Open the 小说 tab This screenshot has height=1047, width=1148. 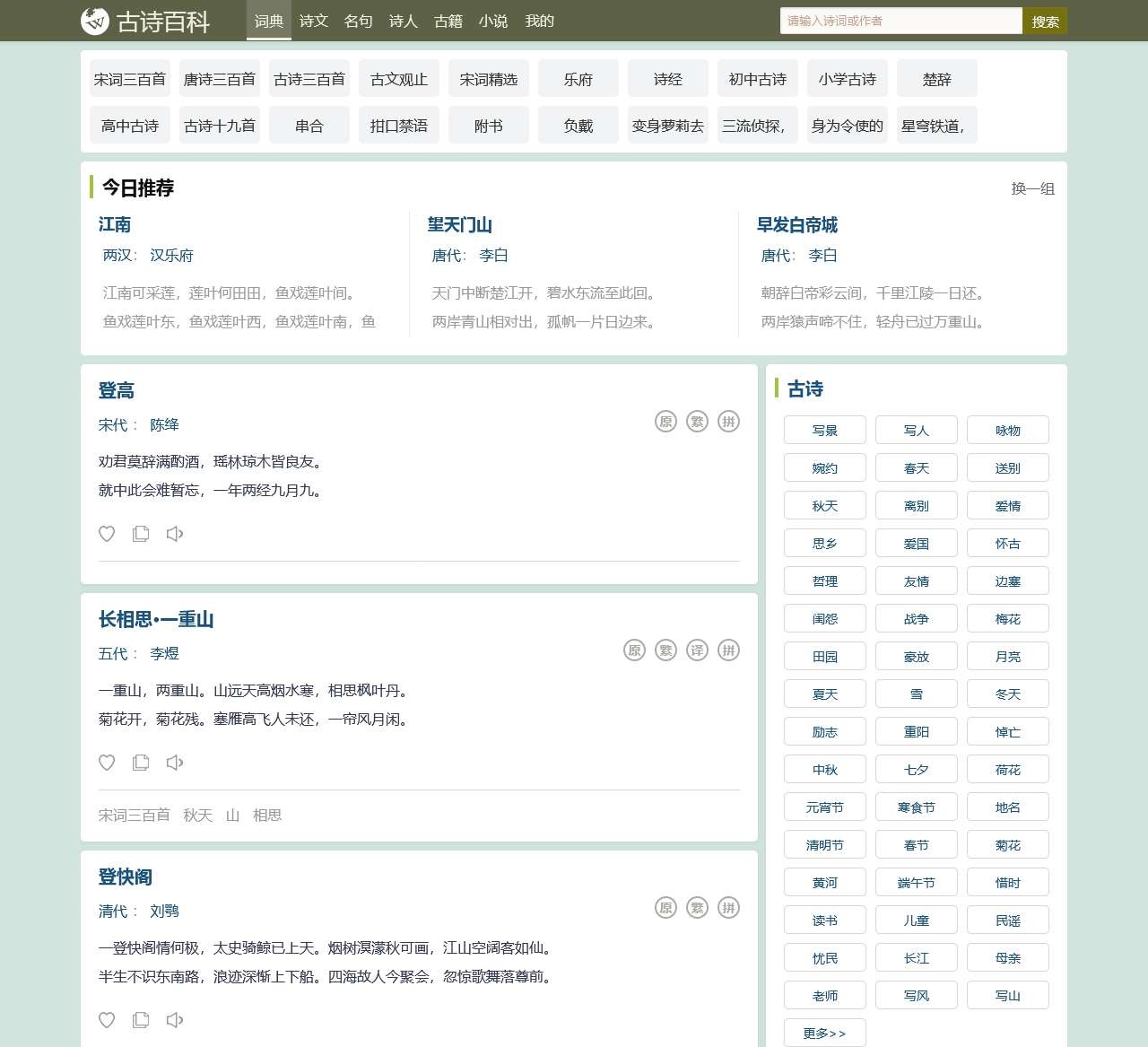(493, 21)
